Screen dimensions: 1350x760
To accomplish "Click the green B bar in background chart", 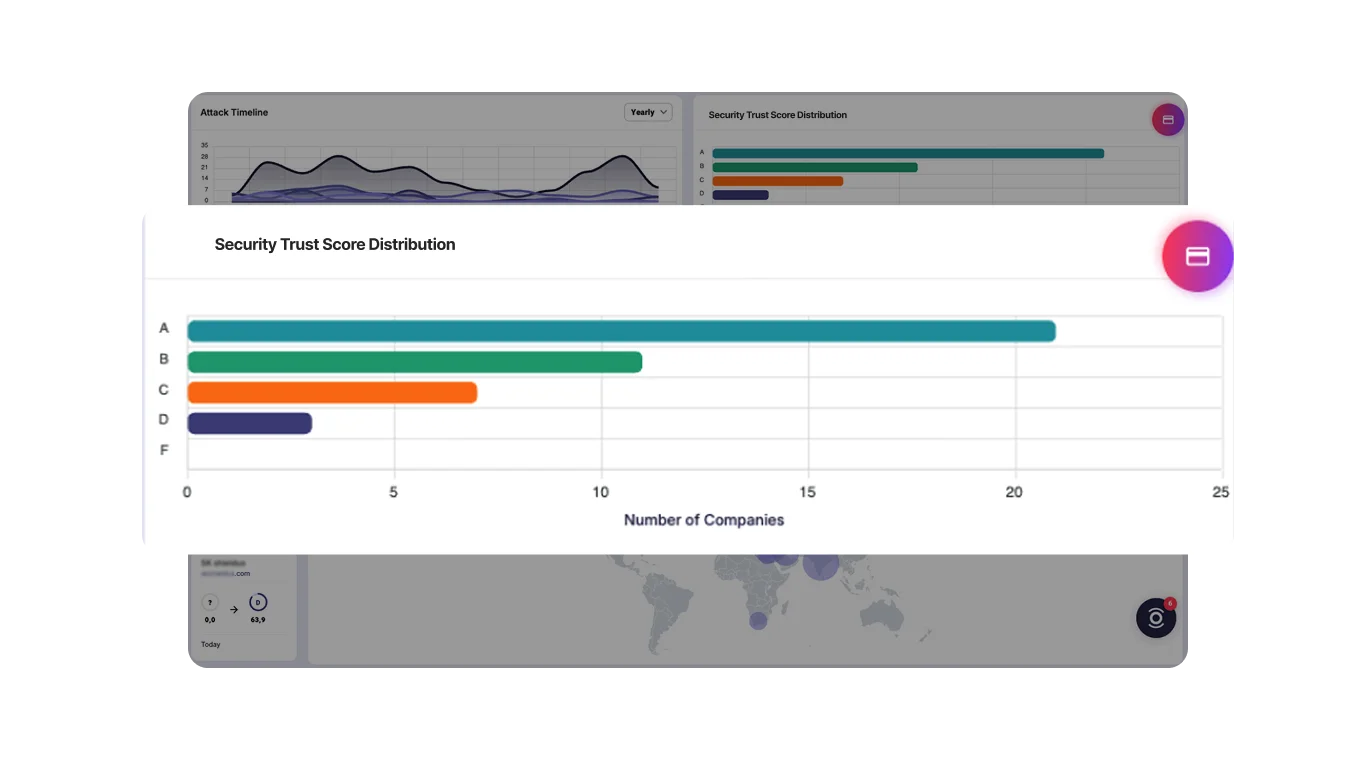I will tap(815, 167).
